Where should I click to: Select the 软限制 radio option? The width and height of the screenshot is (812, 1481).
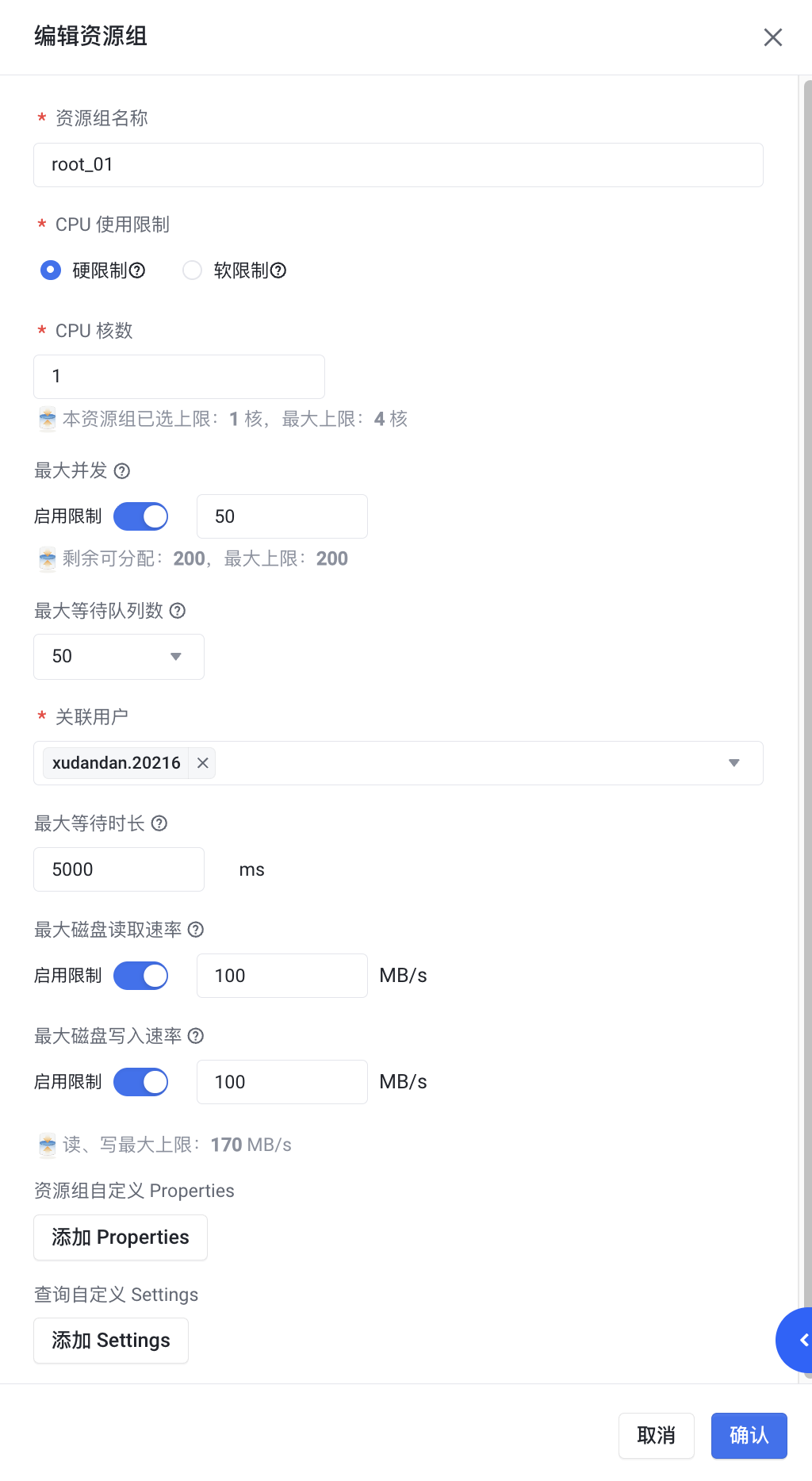192,270
